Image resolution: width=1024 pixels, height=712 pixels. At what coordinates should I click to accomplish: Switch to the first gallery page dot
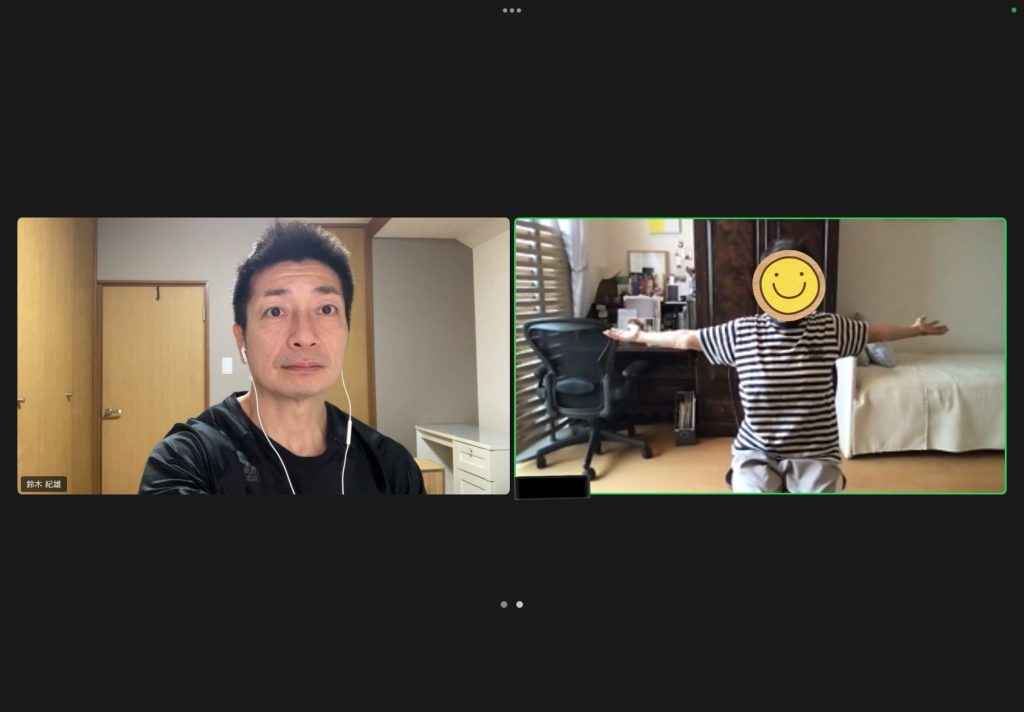pos(504,604)
